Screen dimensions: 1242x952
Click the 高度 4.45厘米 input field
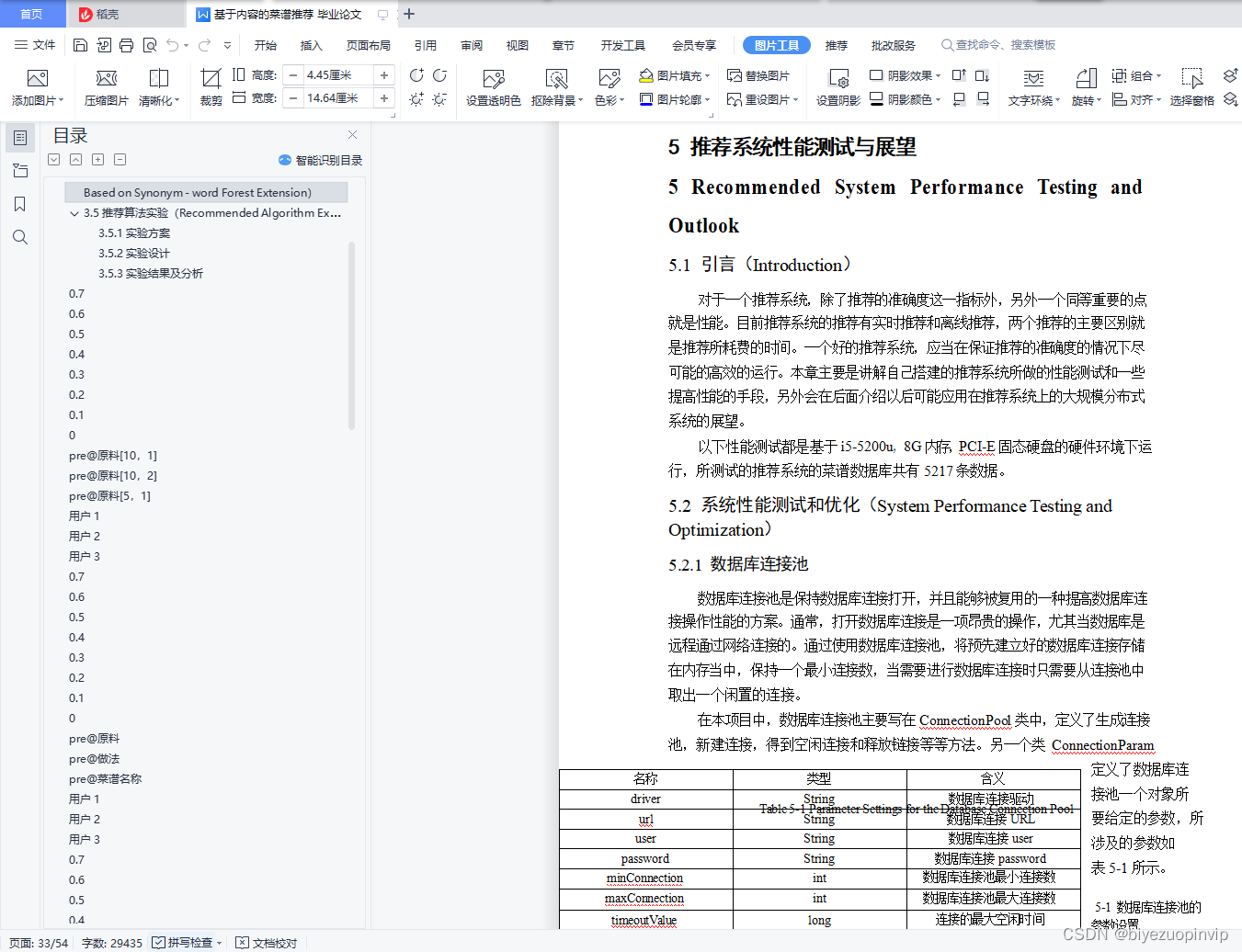tap(338, 75)
